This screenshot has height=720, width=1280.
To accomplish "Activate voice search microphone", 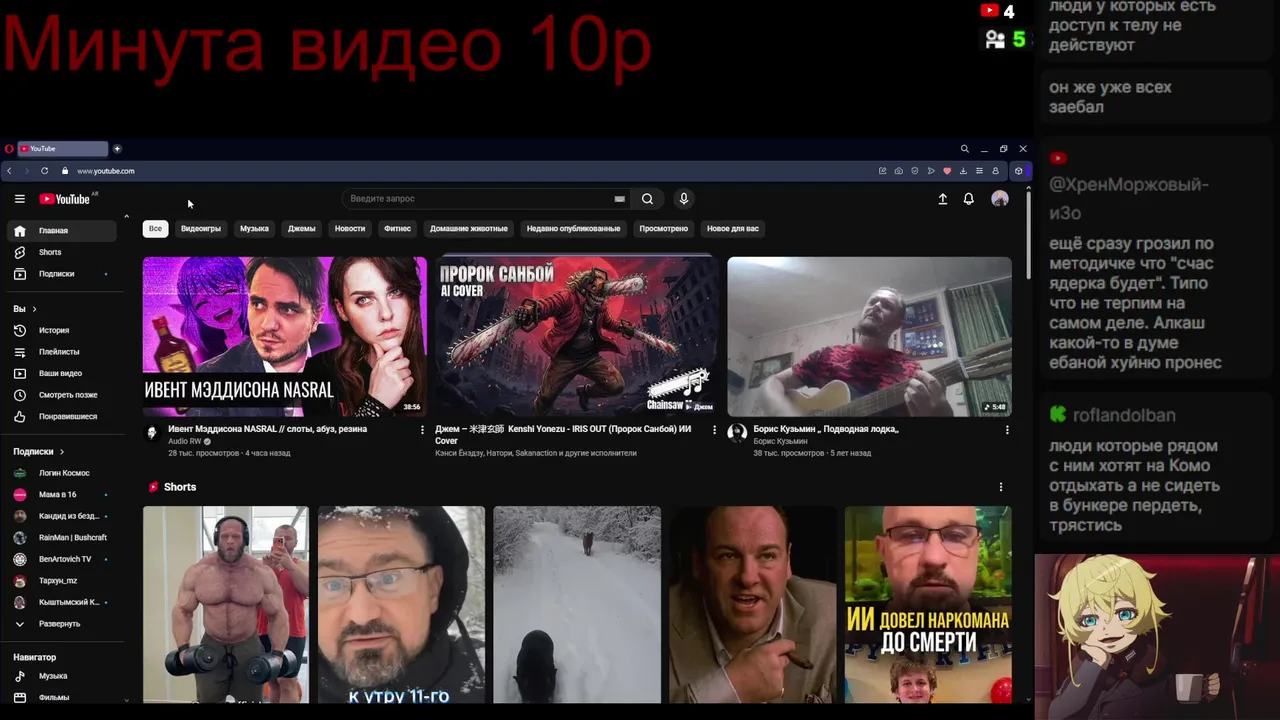I will point(684,199).
